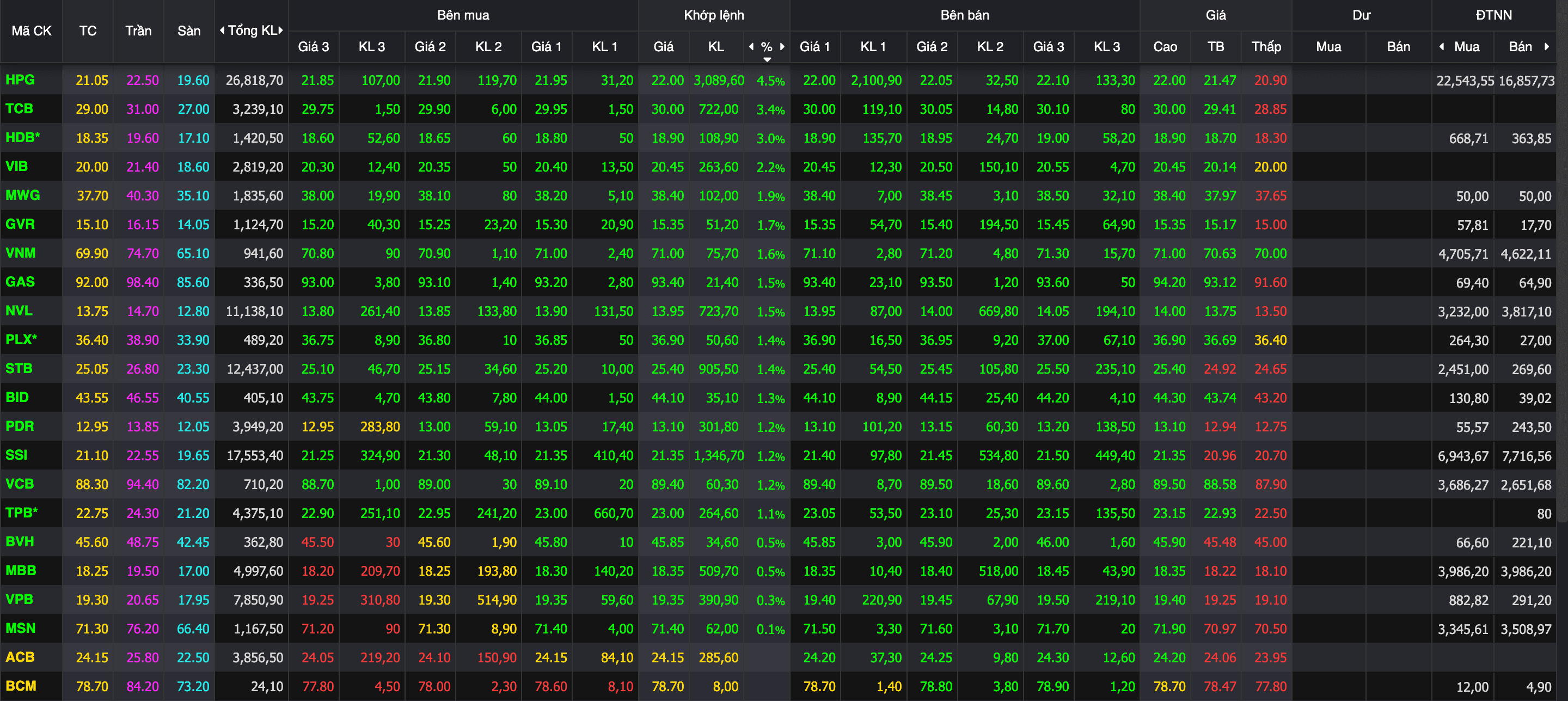Click the Dư Mua header

point(1328,46)
